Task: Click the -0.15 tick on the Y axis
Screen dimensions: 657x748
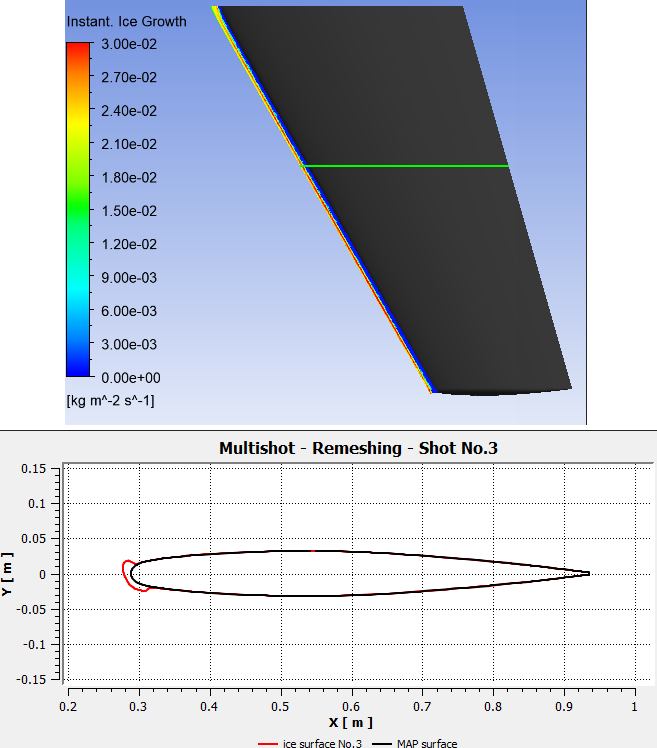Action: [x=31, y=679]
